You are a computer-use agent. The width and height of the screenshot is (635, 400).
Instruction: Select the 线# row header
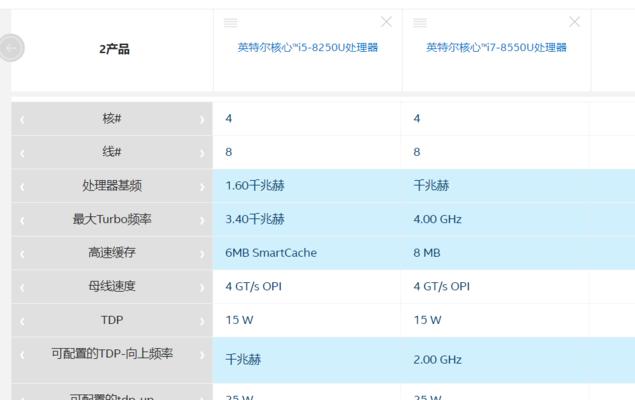[112, 152]
